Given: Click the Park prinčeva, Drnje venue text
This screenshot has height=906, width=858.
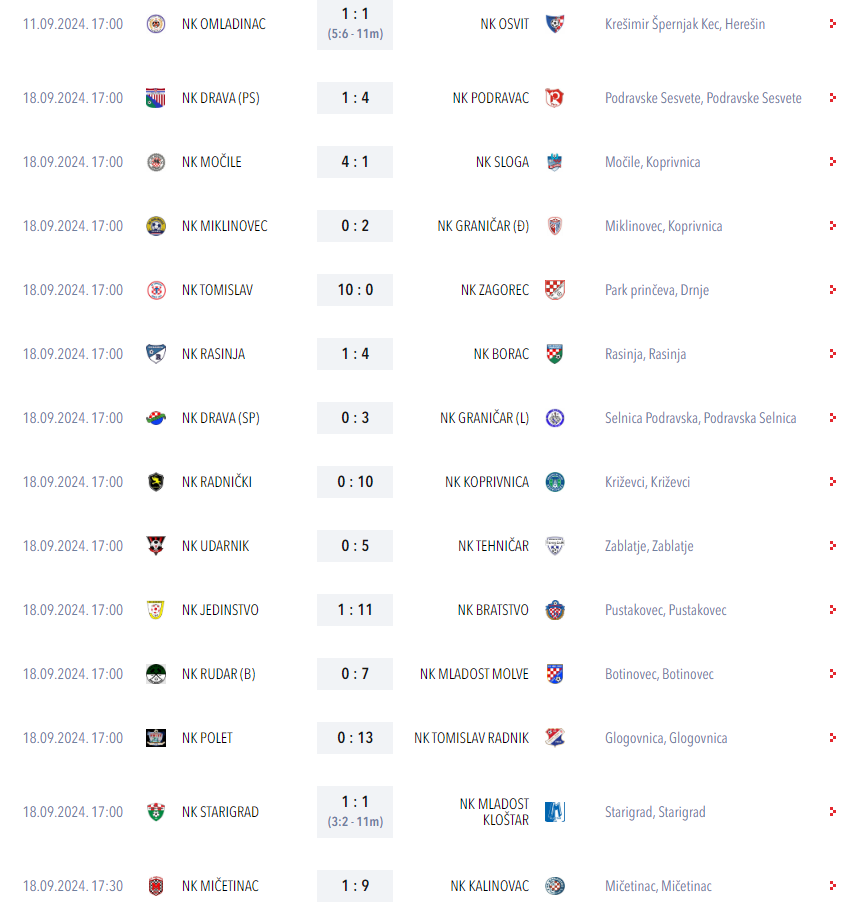Looking at the screenshot, I should point(657,290).
